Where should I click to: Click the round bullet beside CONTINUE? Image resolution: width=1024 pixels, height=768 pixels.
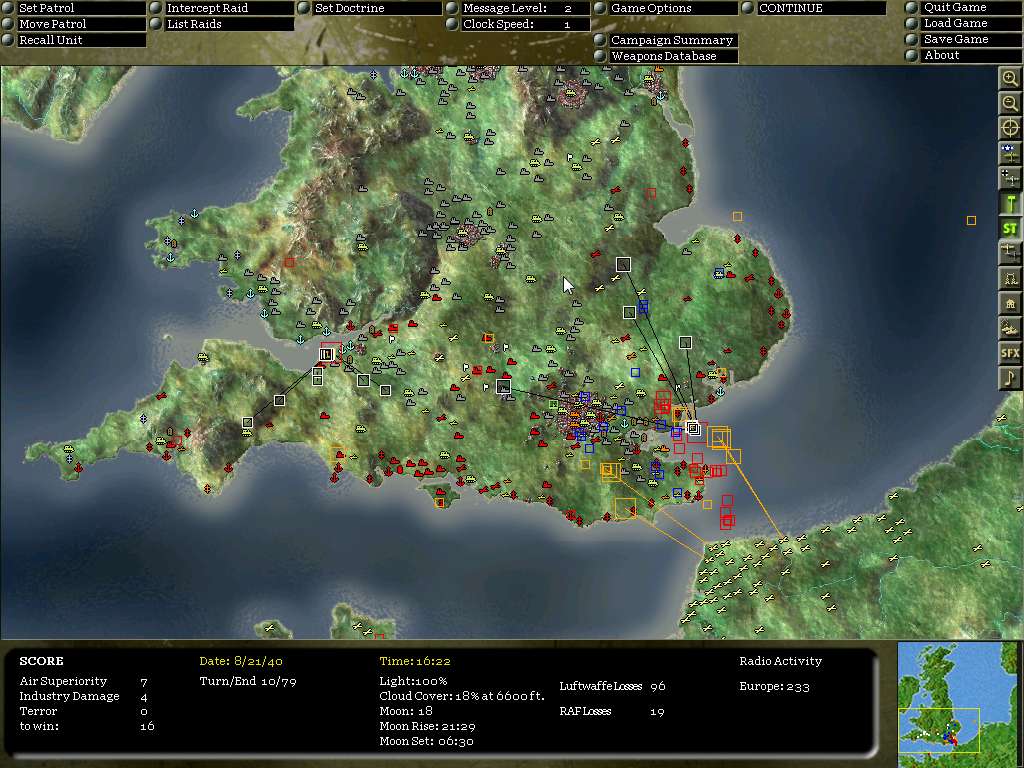[x=748, y=8]
